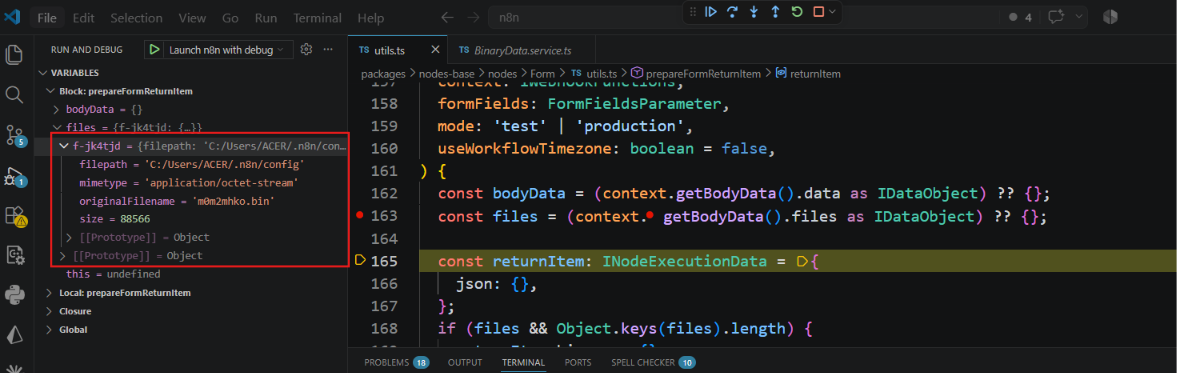Close the utils.ts tab
The height and width of the screenshot is (373, 1177).
[x=435, y=50]
